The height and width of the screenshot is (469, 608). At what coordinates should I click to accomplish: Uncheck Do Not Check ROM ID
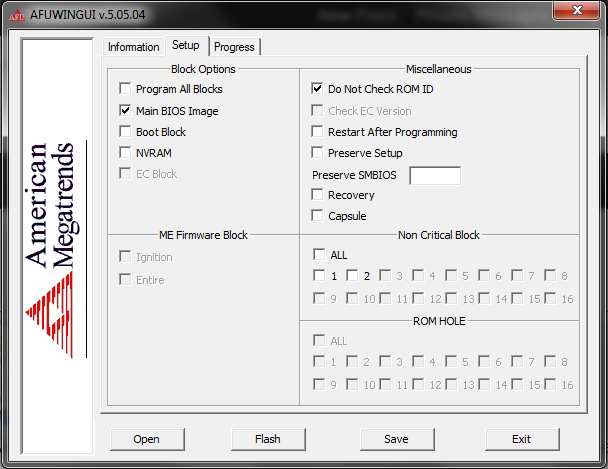317,88
